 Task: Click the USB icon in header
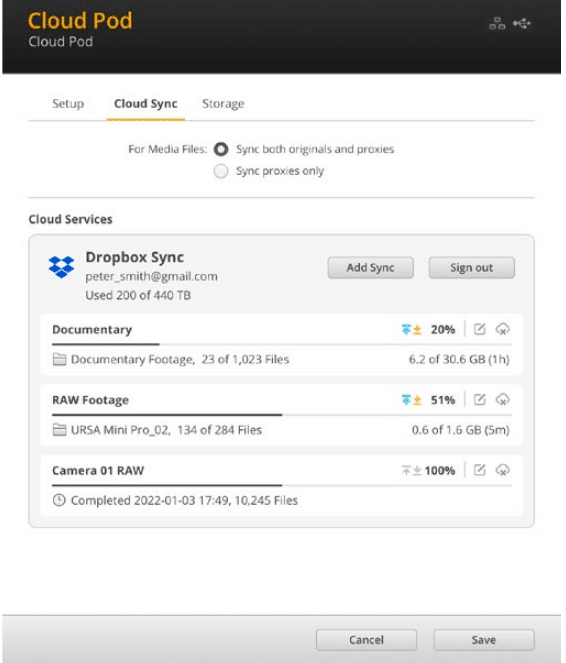(x=524, y=23)
